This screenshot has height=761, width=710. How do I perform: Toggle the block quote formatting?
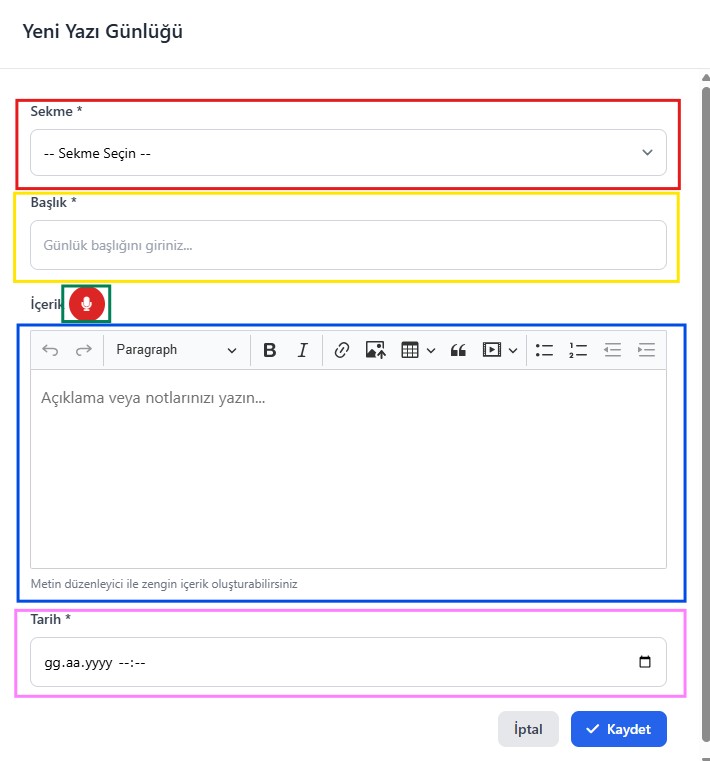point(458,350)
